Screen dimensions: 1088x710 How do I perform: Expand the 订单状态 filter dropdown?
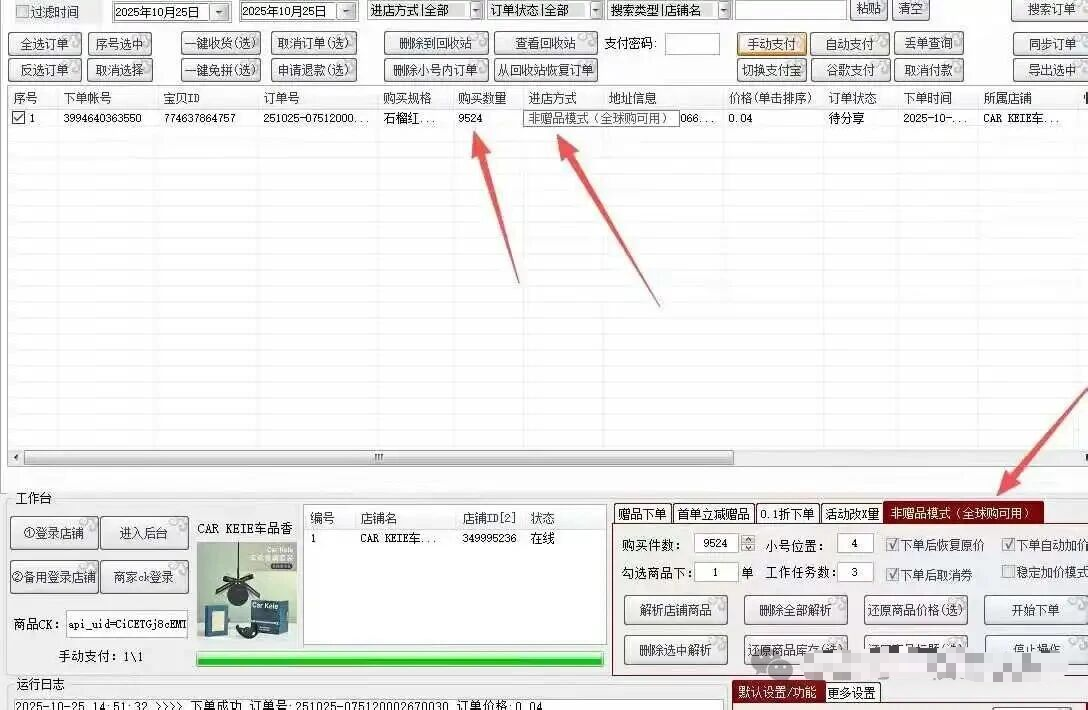pyautogui.click(x=596, y=11)
